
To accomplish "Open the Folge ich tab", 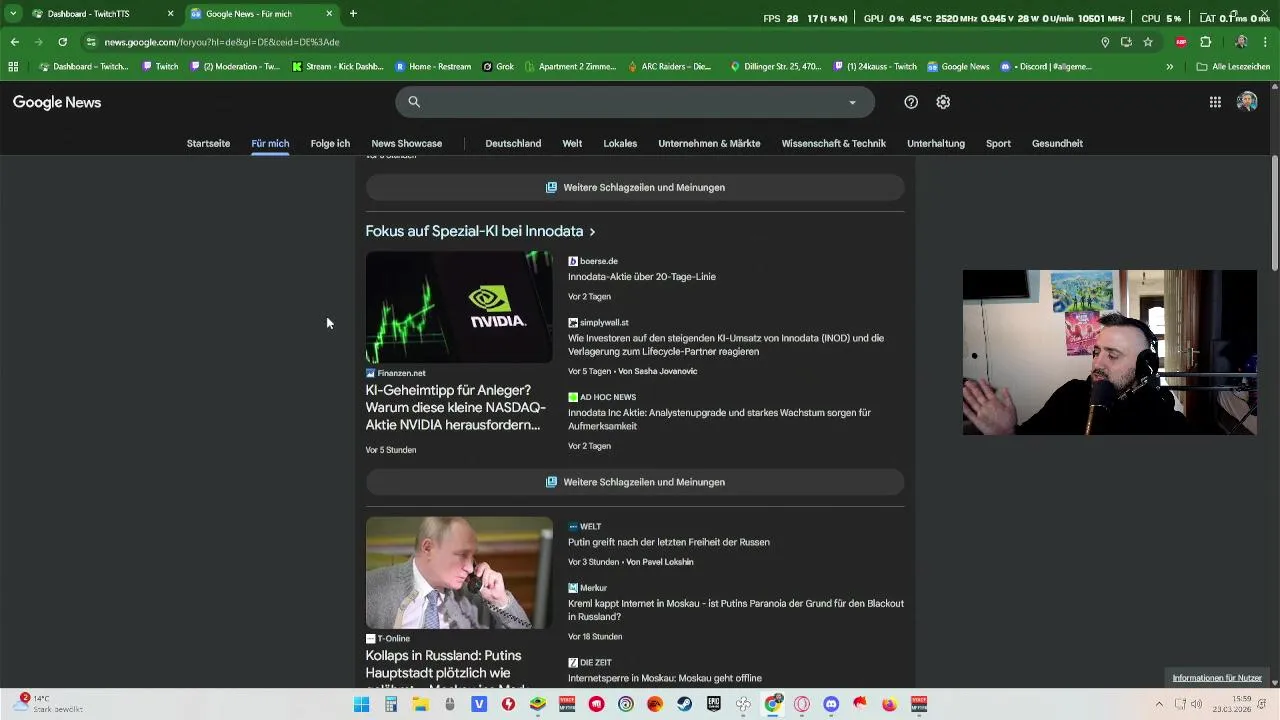I will tap(330, 143).
